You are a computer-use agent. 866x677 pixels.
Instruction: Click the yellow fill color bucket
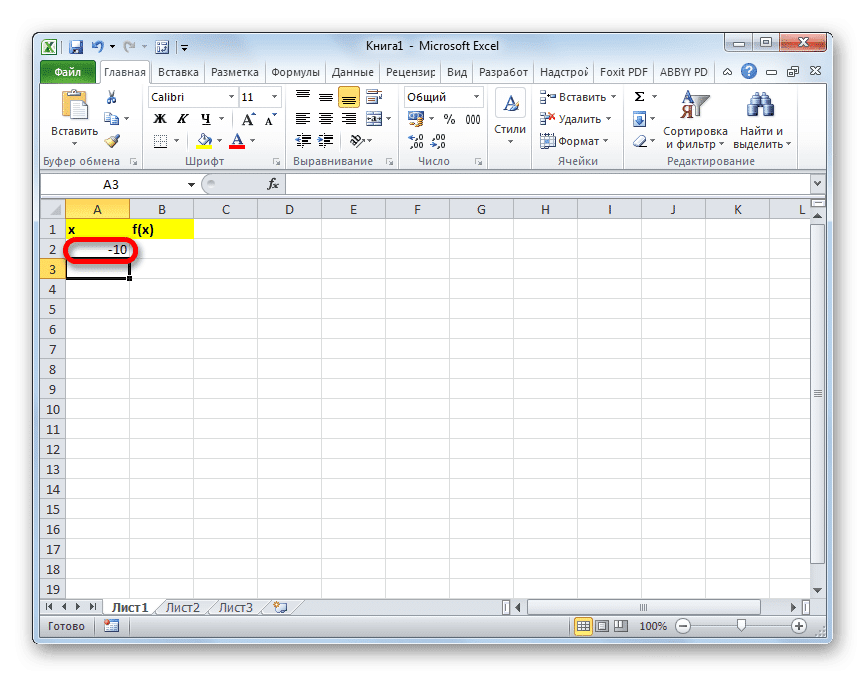click(x=204, y=141)
